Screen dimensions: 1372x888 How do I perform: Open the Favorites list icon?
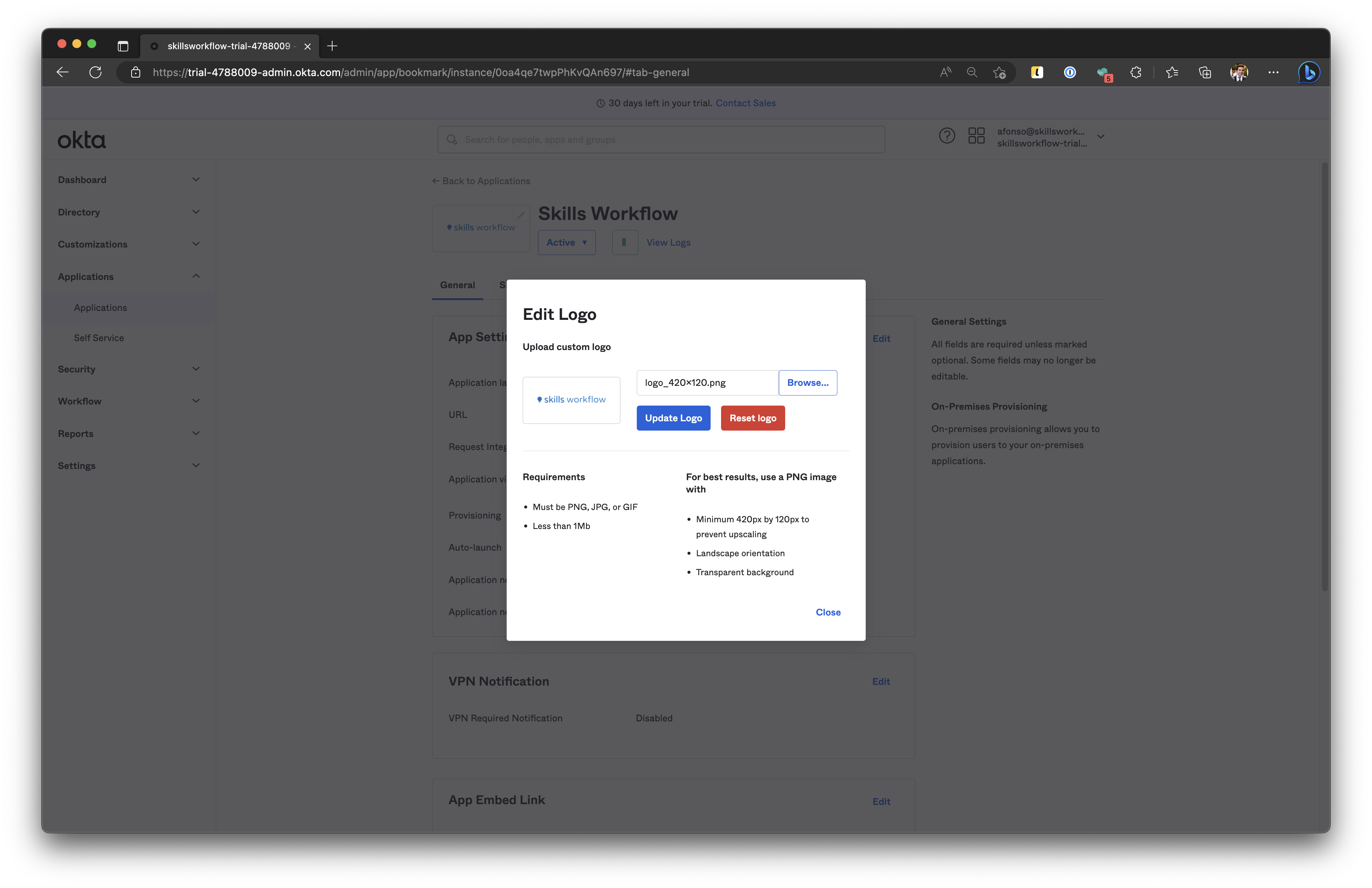[1172, 72]
